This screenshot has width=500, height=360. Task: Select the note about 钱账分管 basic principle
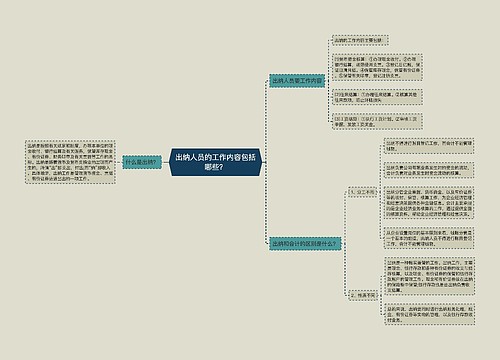(429, 238)
